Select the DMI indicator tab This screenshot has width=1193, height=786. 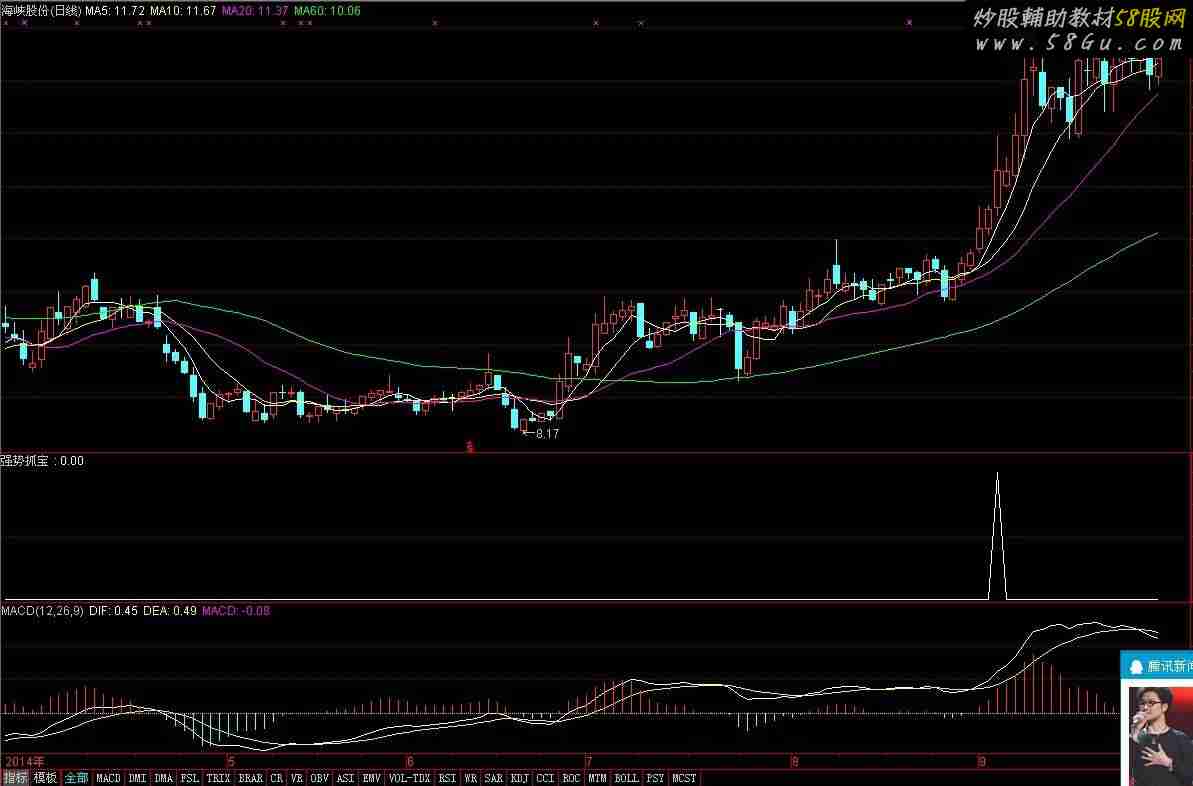click(x=137, y=778)
